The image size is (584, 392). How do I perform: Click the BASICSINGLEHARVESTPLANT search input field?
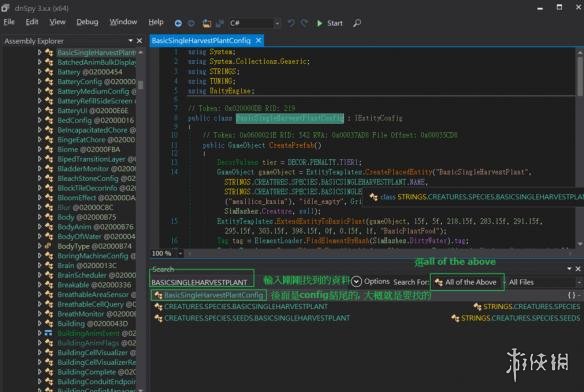[x=202, y=282]
